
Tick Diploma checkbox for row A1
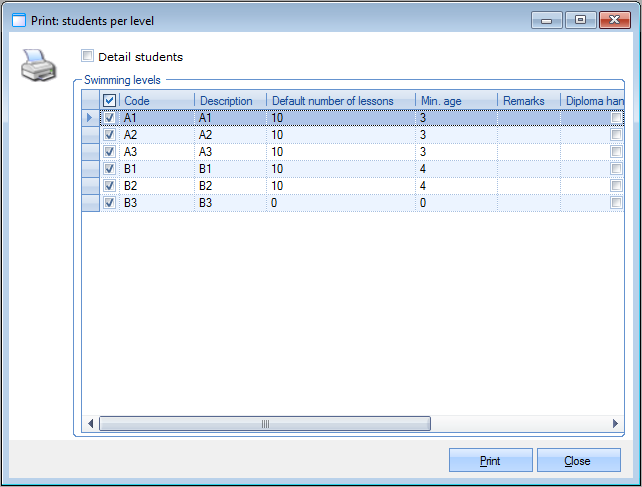616,118
